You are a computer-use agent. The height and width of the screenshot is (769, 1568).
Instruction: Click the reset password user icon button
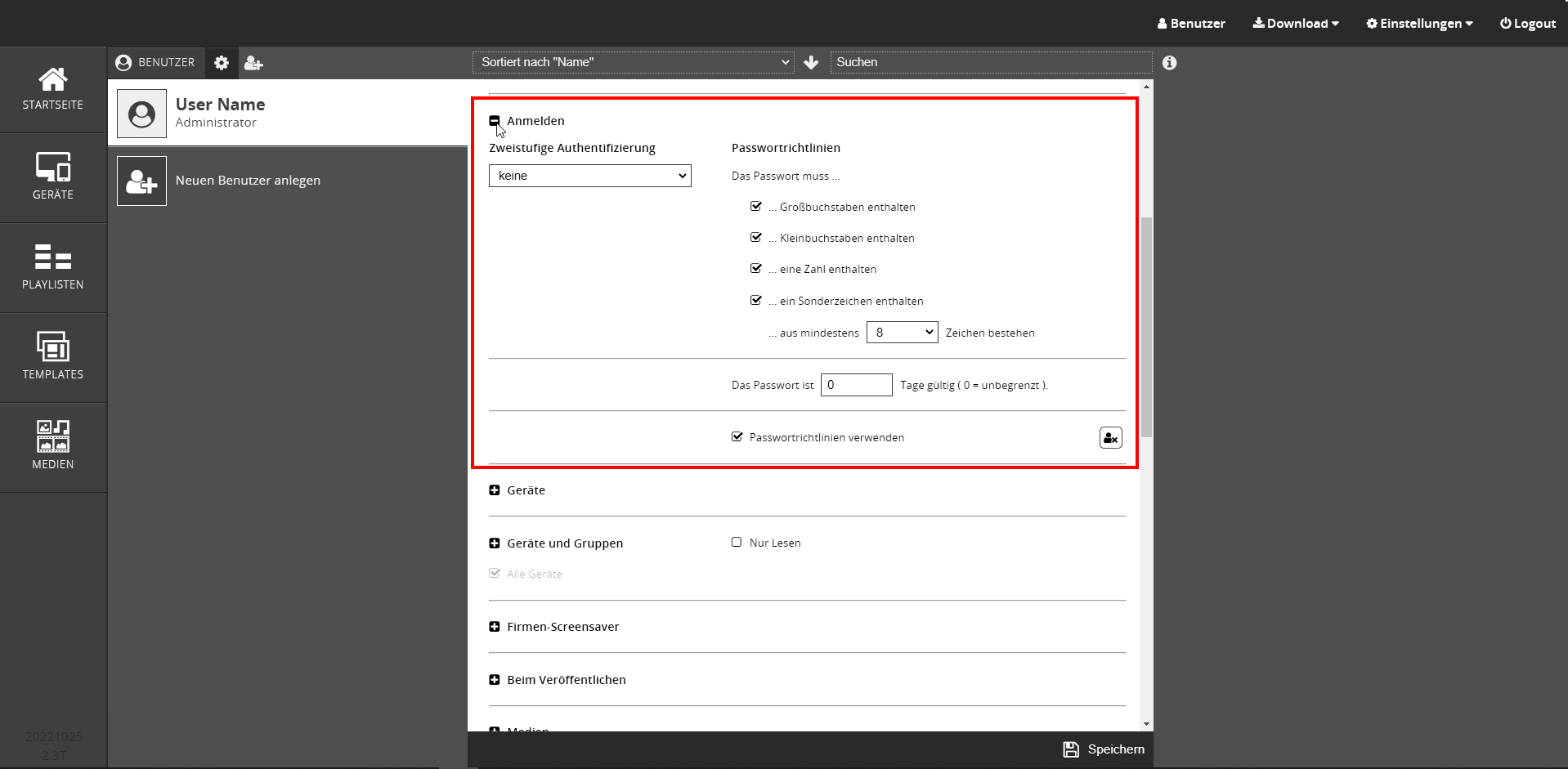pyautogui.click(x=1110, y=438)
